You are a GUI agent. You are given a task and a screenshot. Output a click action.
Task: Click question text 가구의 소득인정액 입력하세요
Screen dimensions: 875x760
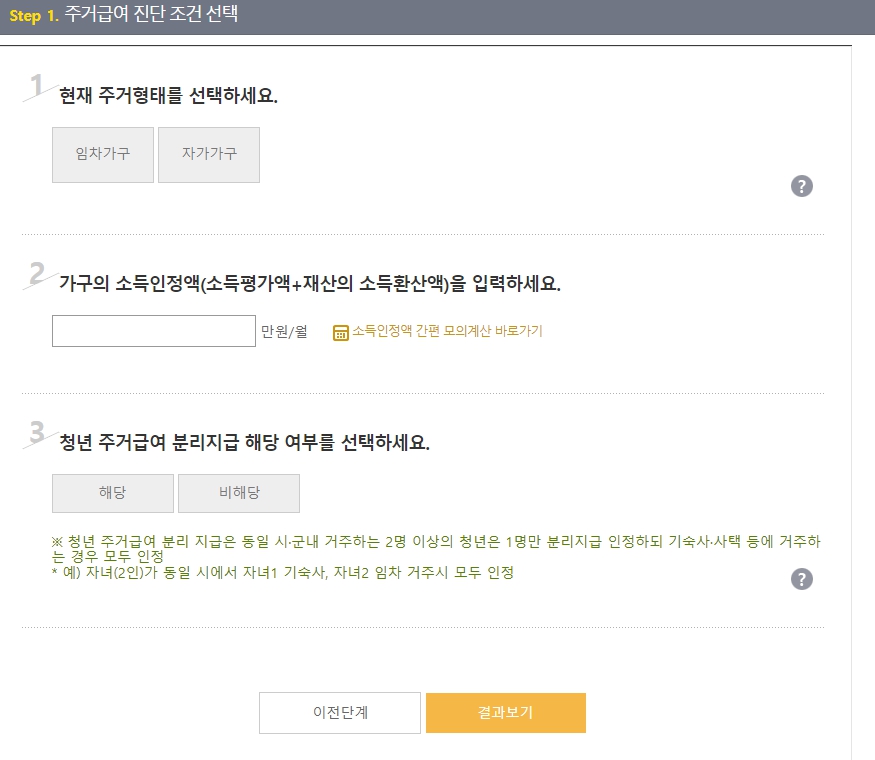[310, 283]
